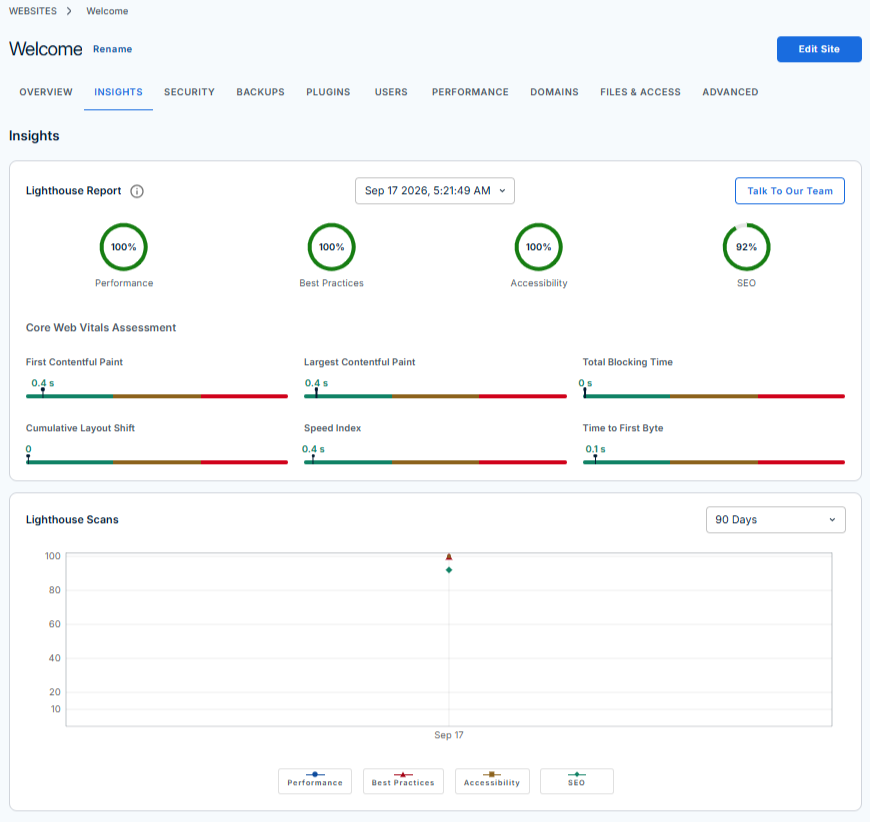Select the Insights tab
Viewport: 870px width, 822px height.
pos(118,92)
